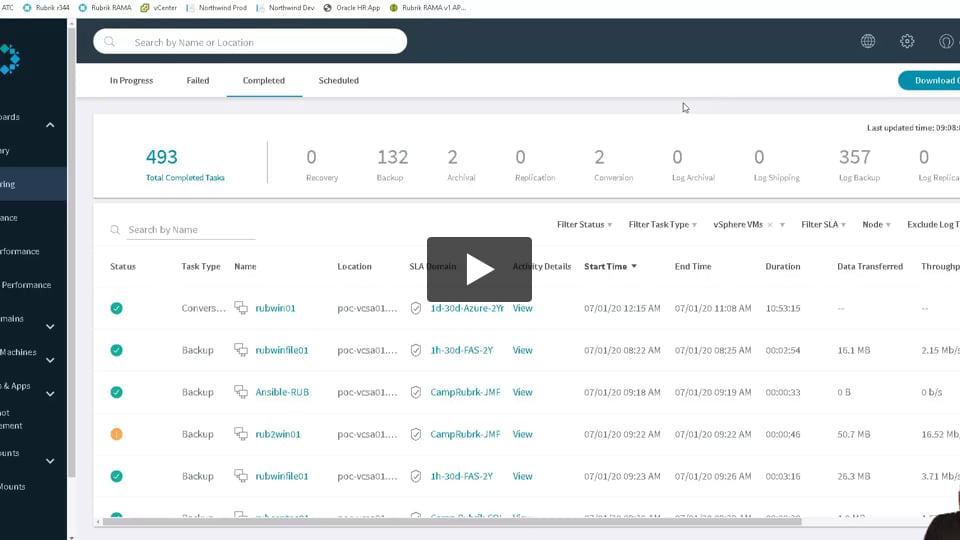This screenshot has width=960, height=540.
Task: Open the settings gear icon
Action: [907, 42]
